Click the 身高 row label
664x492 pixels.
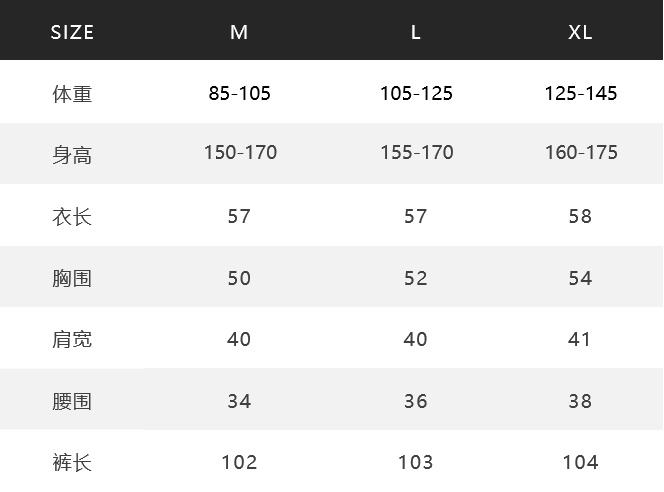72,155
